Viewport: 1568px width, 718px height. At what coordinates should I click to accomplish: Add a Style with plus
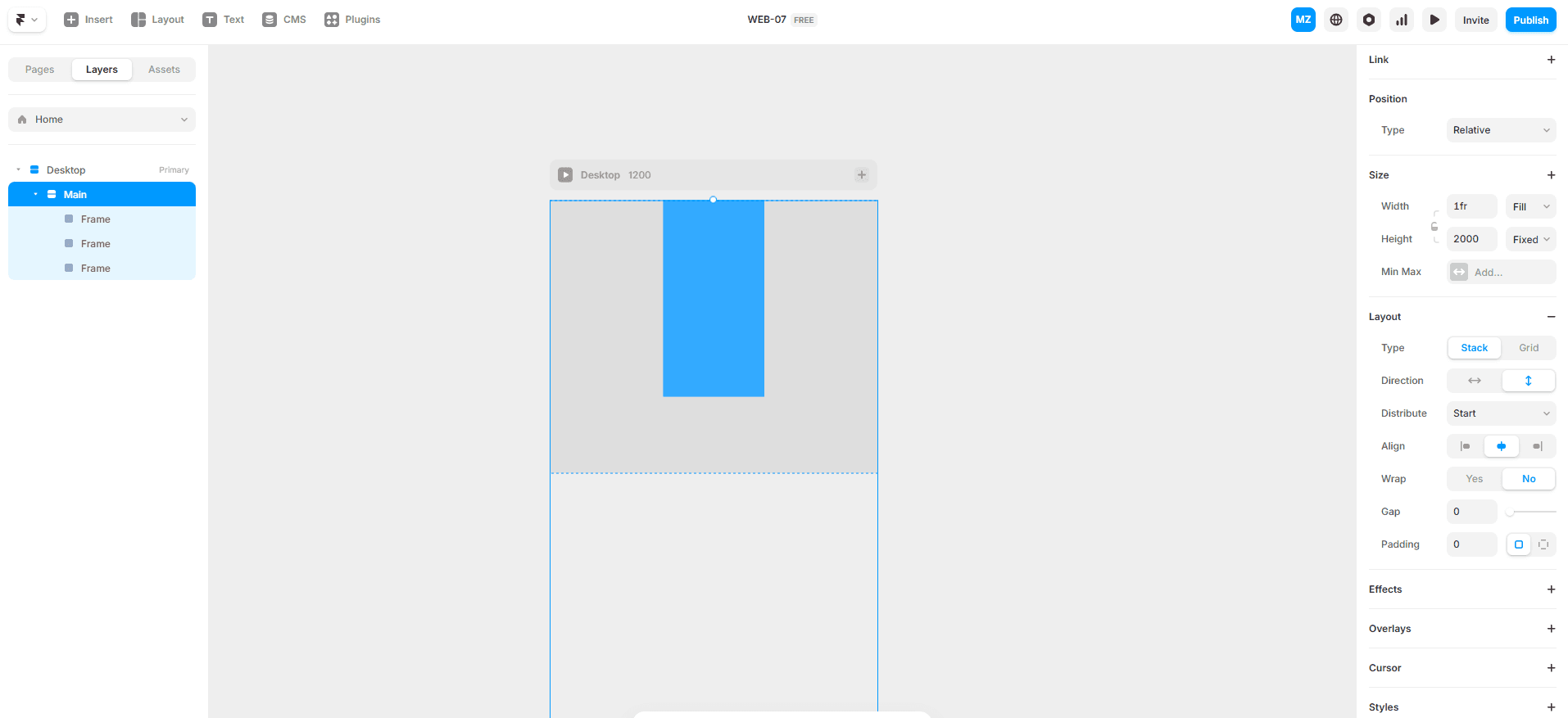[1551, 707]
